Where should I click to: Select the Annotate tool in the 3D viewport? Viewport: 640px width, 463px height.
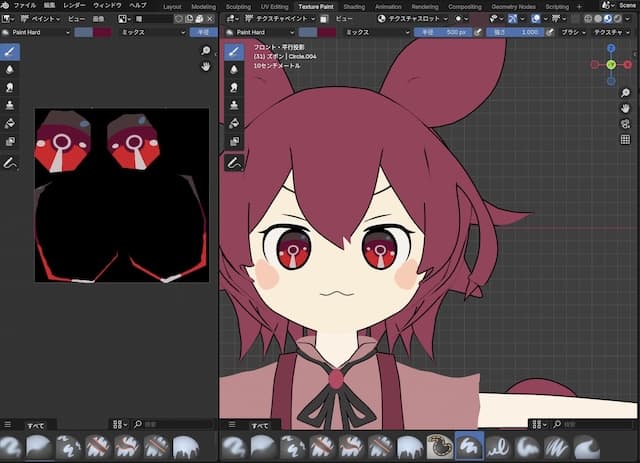point(234,162)
